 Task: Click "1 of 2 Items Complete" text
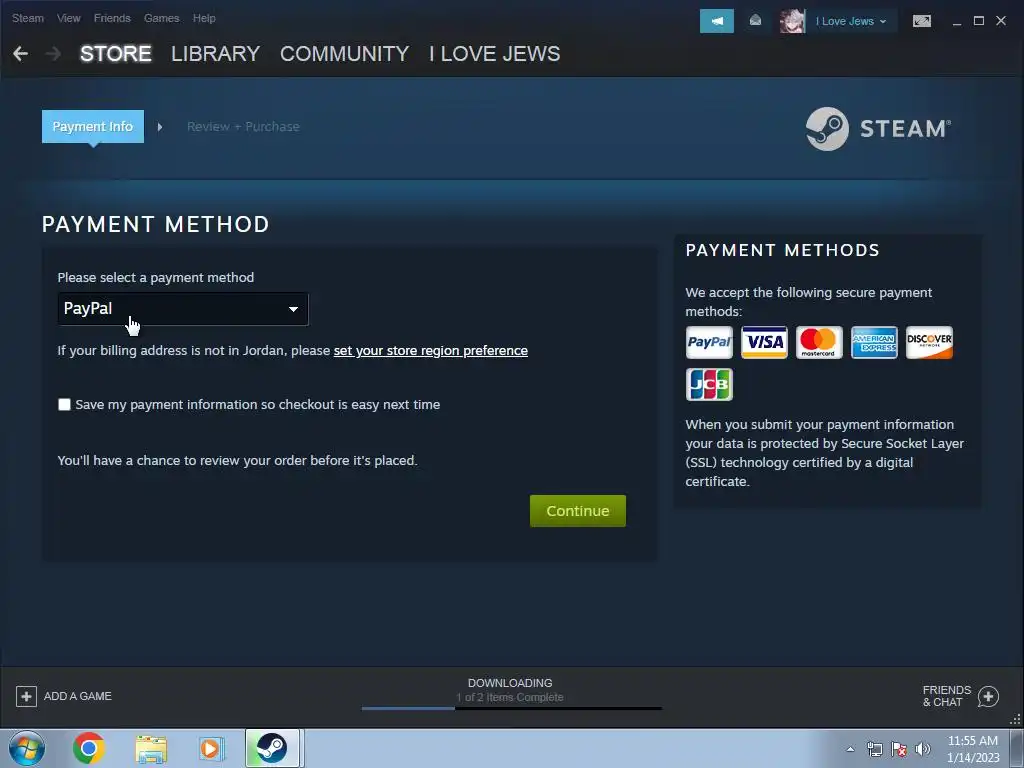tap(510, 697)
